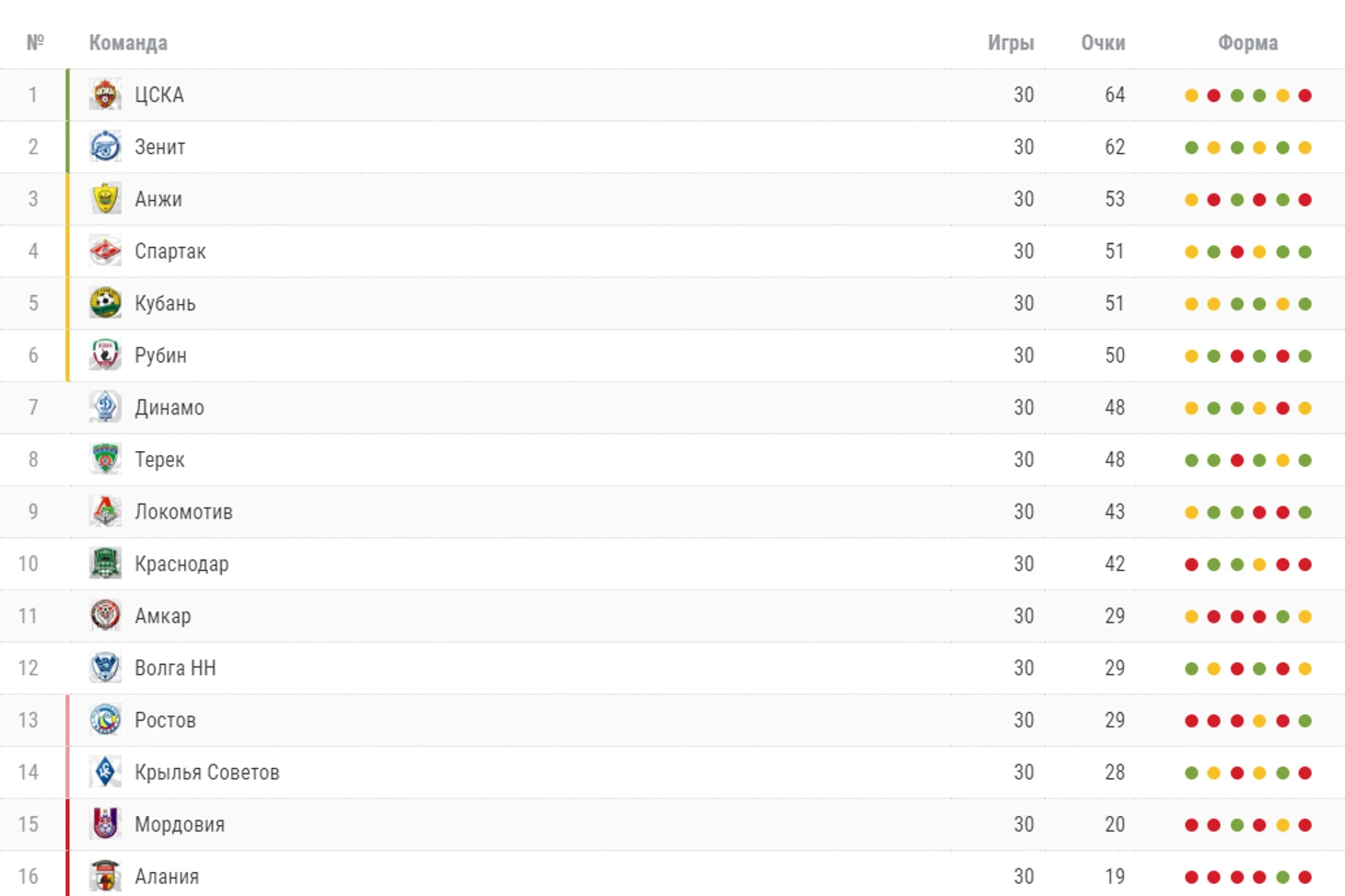The height and width of the screenshot is (896, 1345).
Task: Click the Ростов team name
Action: pos(165,720)
